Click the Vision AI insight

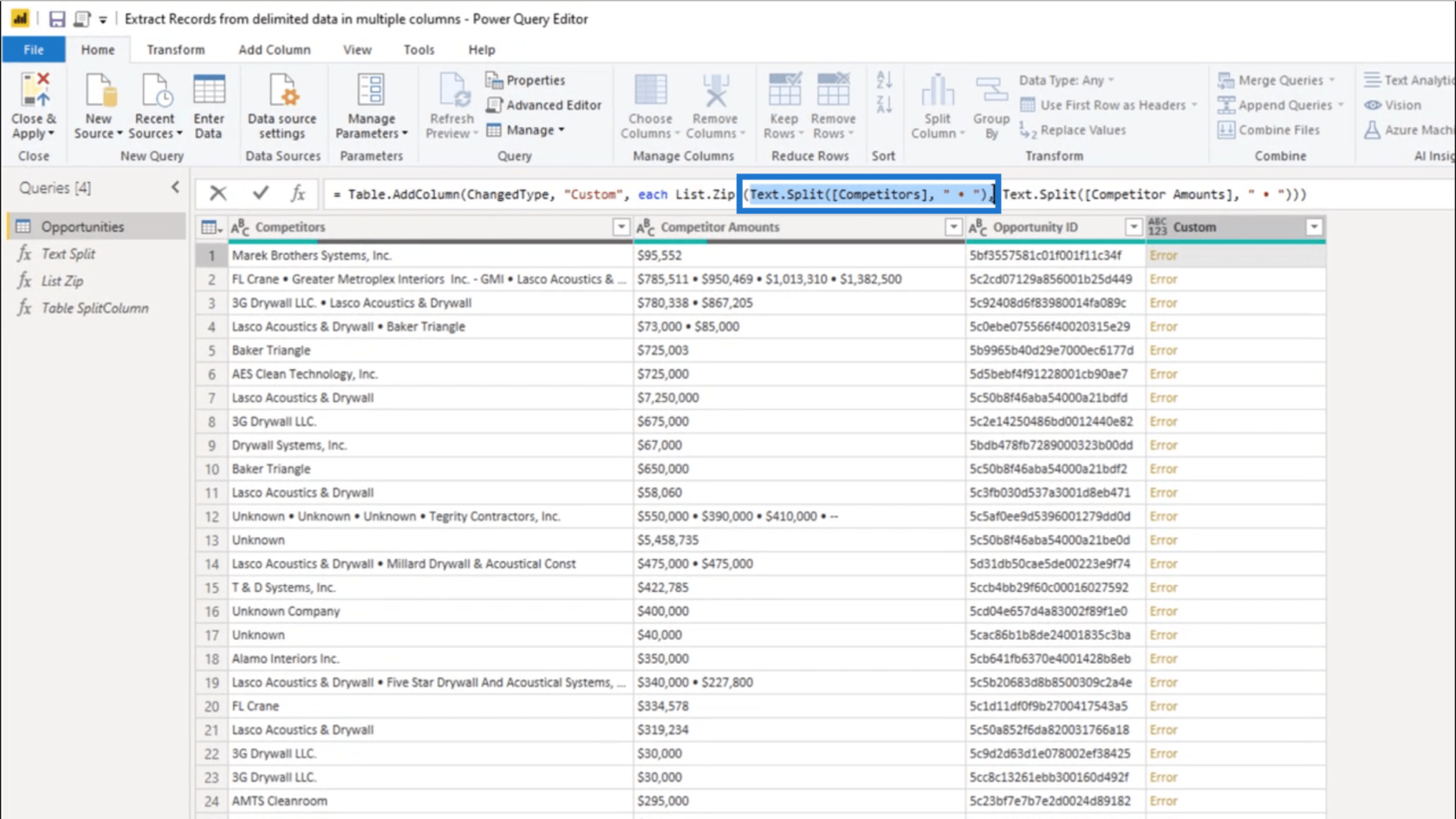click(1393, 105)
